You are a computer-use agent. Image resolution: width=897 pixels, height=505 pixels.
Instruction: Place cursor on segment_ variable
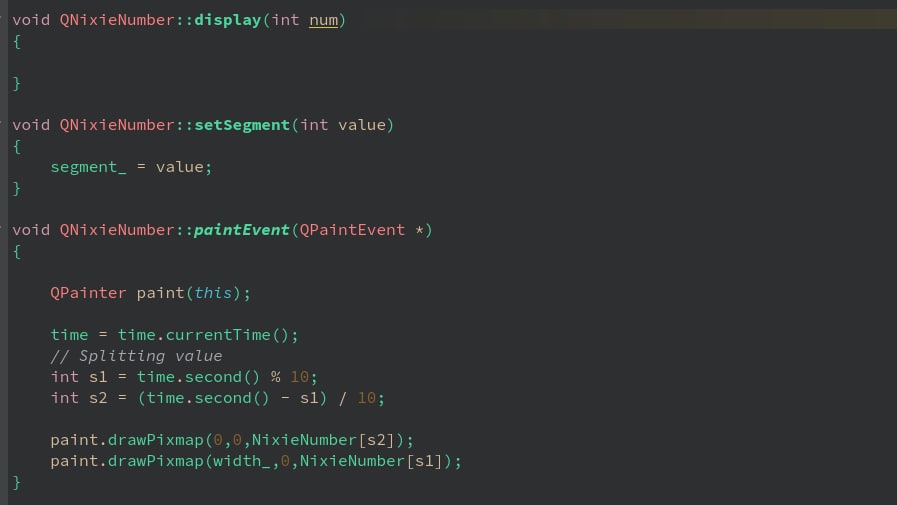(88, 167)
